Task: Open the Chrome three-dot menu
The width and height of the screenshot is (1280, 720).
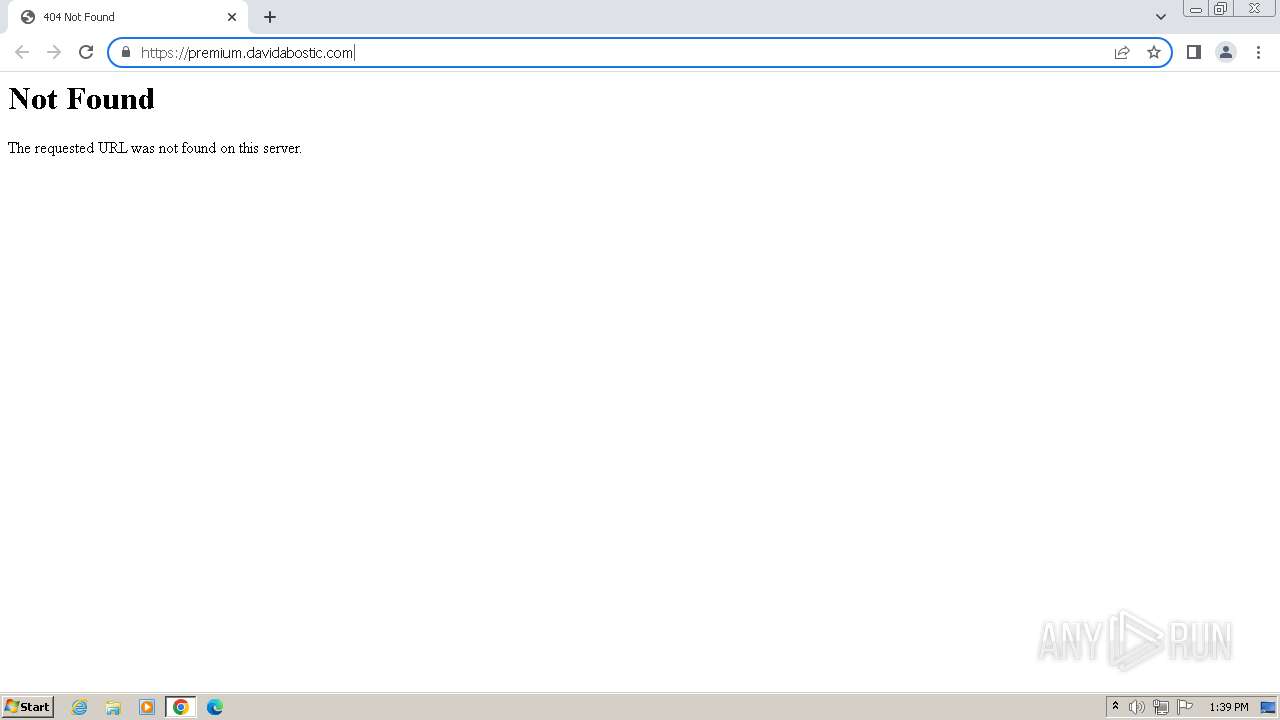Action: (1258, 52)
